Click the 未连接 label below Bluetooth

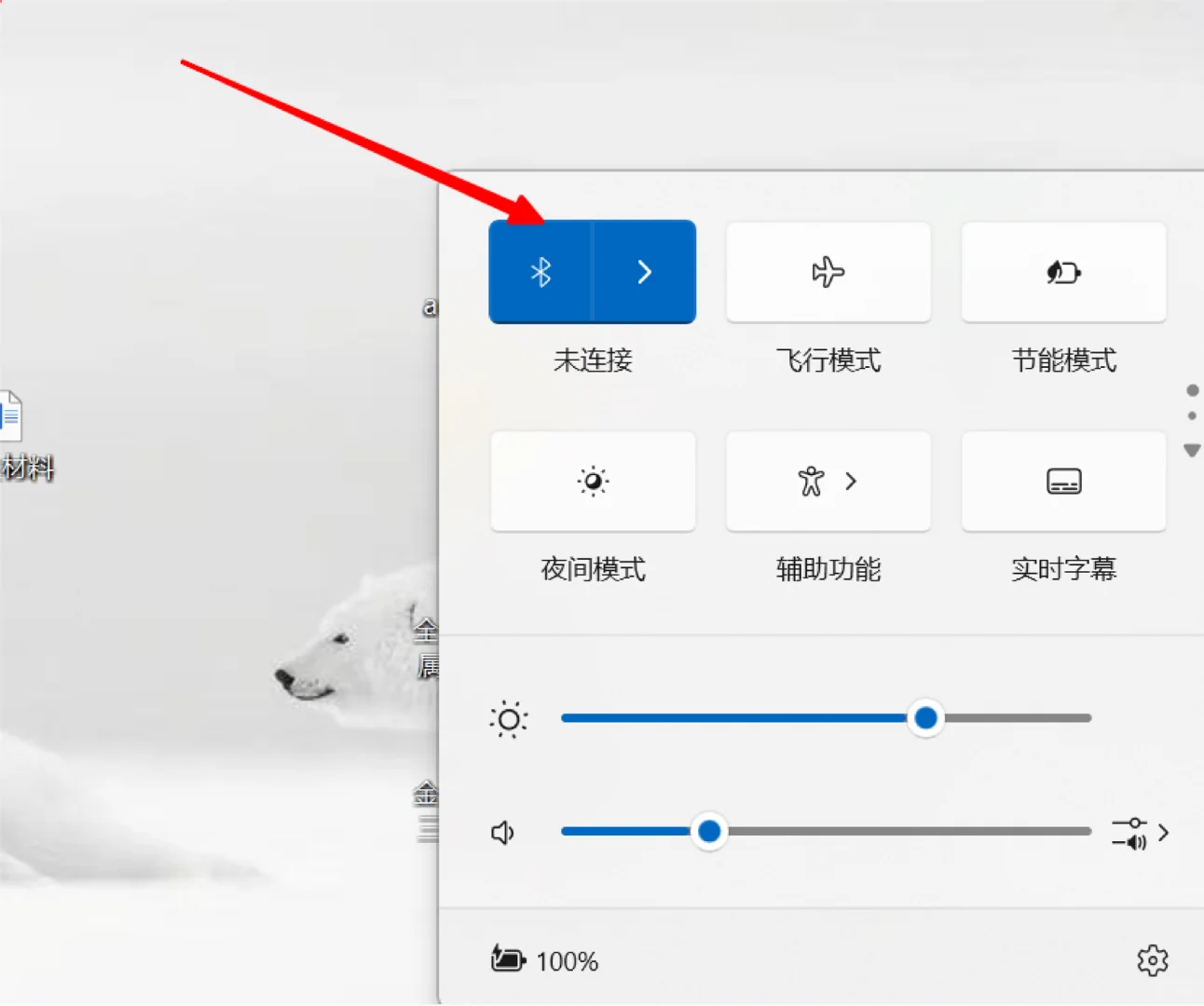click(x=593, y=361)
